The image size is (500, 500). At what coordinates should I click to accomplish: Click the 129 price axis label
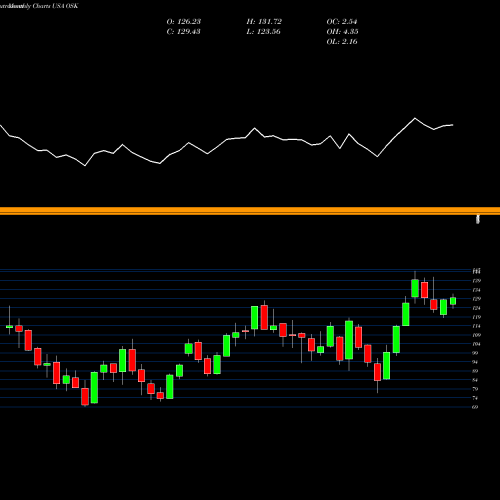(476, 299)
